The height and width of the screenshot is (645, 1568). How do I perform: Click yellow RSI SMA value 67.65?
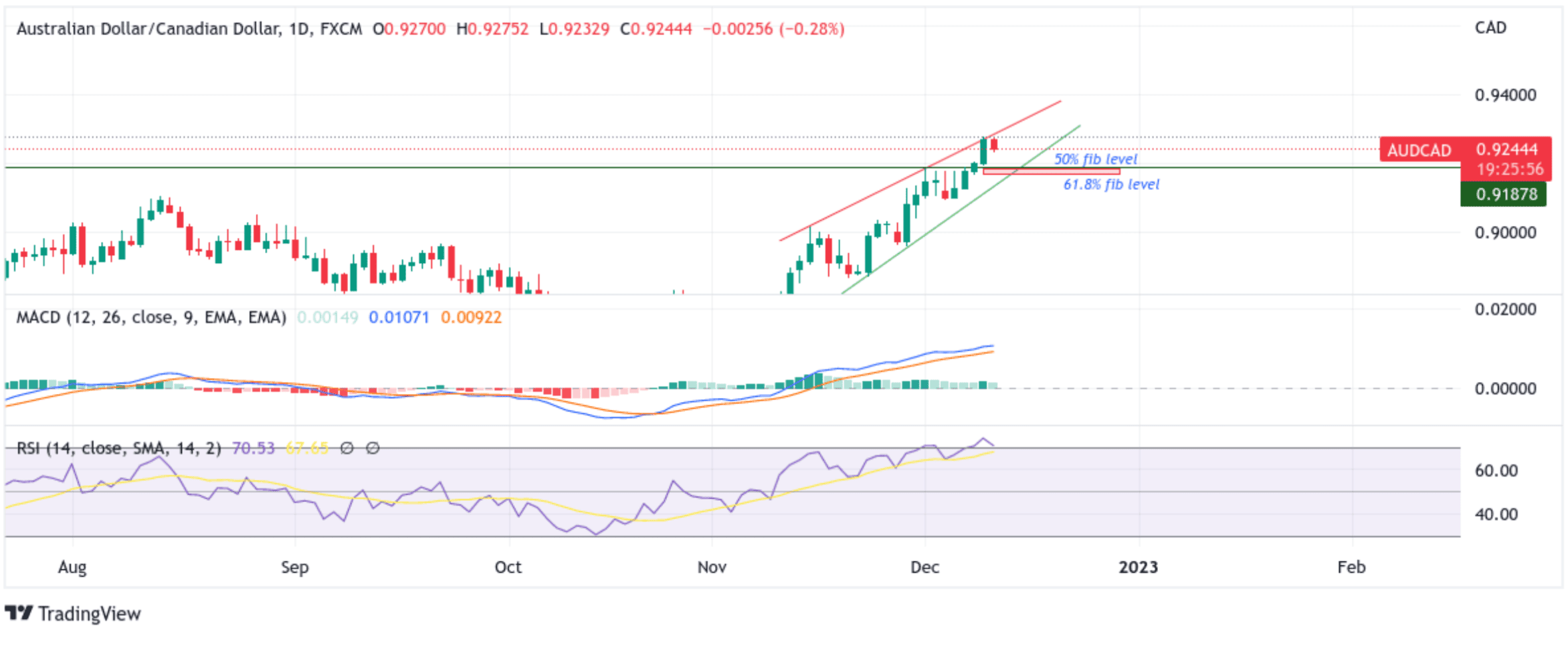307,448
